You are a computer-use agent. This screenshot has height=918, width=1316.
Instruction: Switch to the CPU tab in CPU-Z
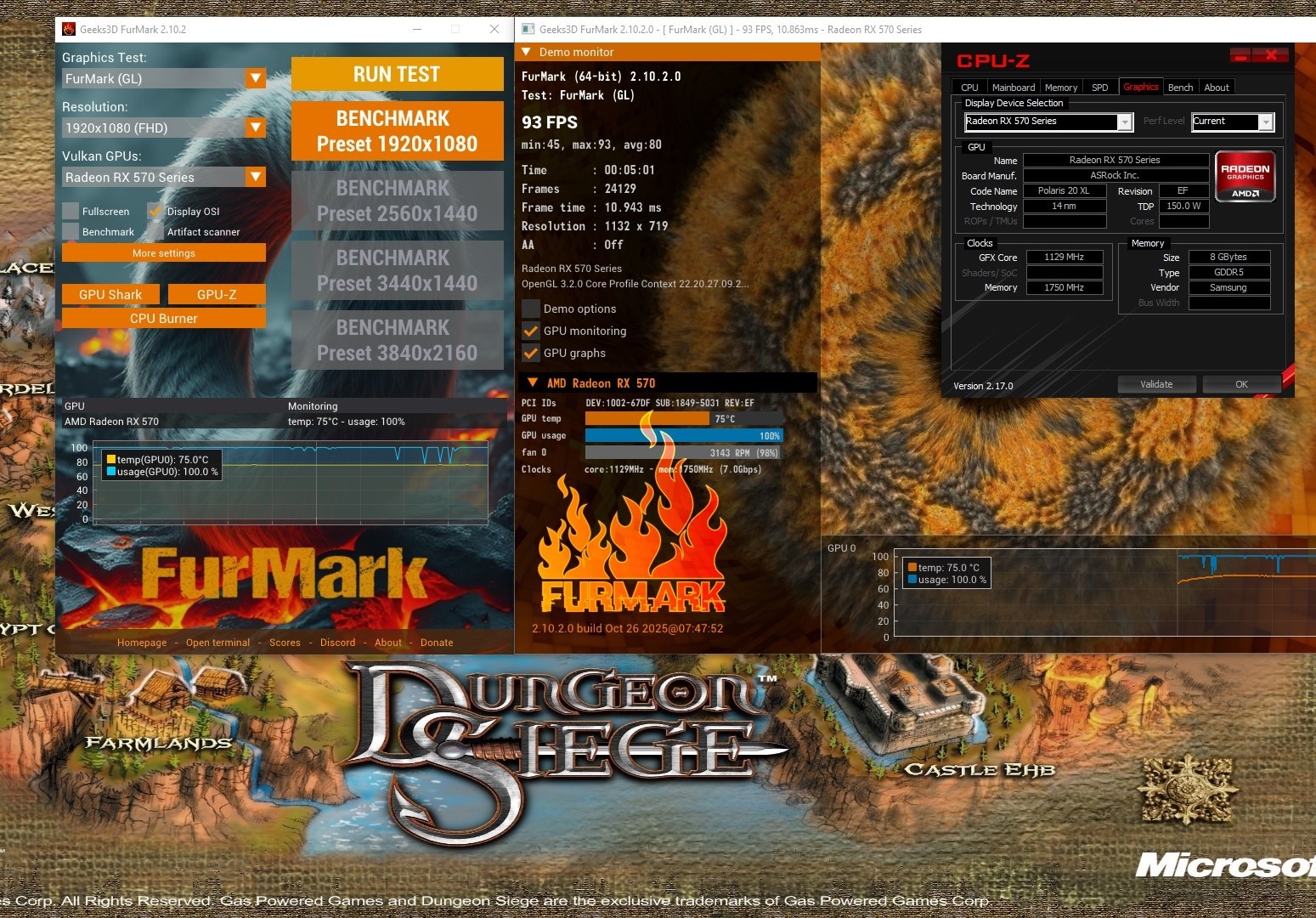pyautogui.click(x=969, y=88)
